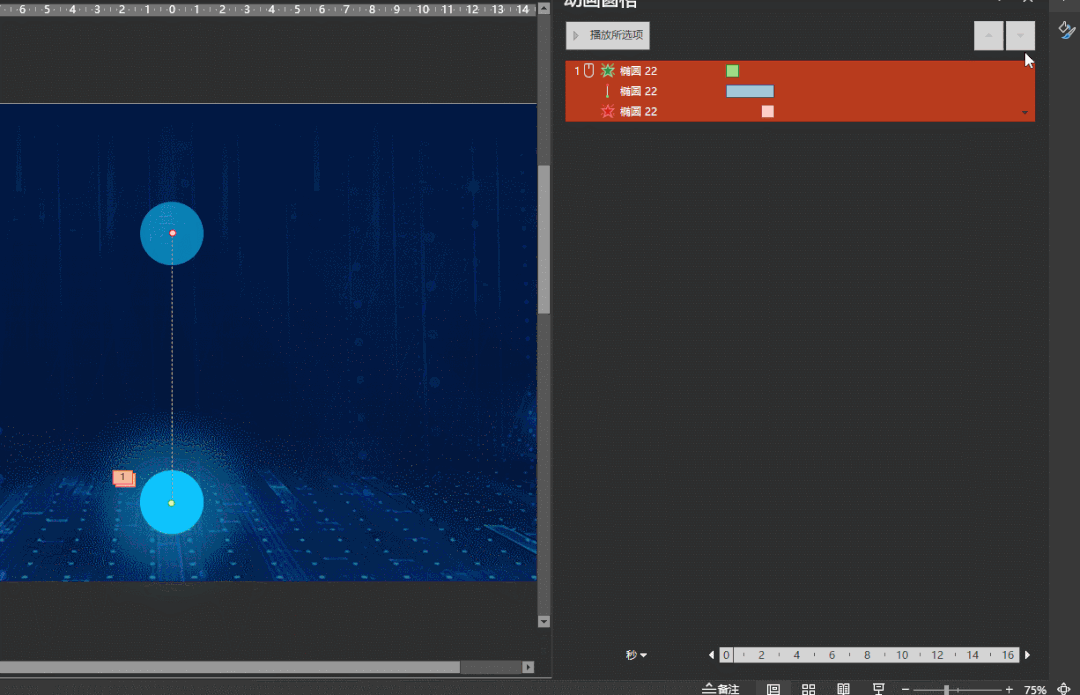
Task: Click the green start point of the motion path
Action: [x=172, y=503]
